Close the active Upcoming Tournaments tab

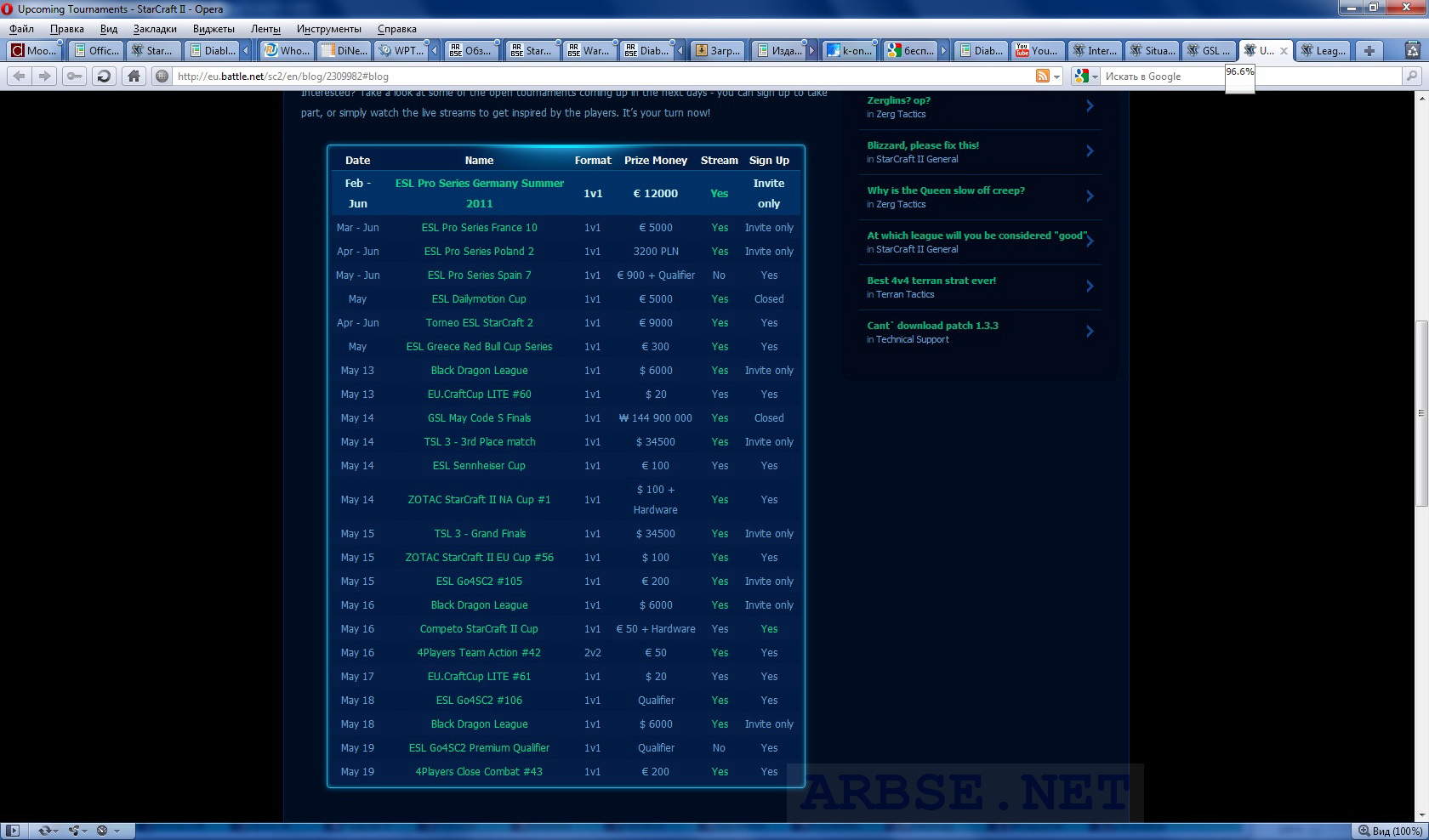coord(1284,51)
